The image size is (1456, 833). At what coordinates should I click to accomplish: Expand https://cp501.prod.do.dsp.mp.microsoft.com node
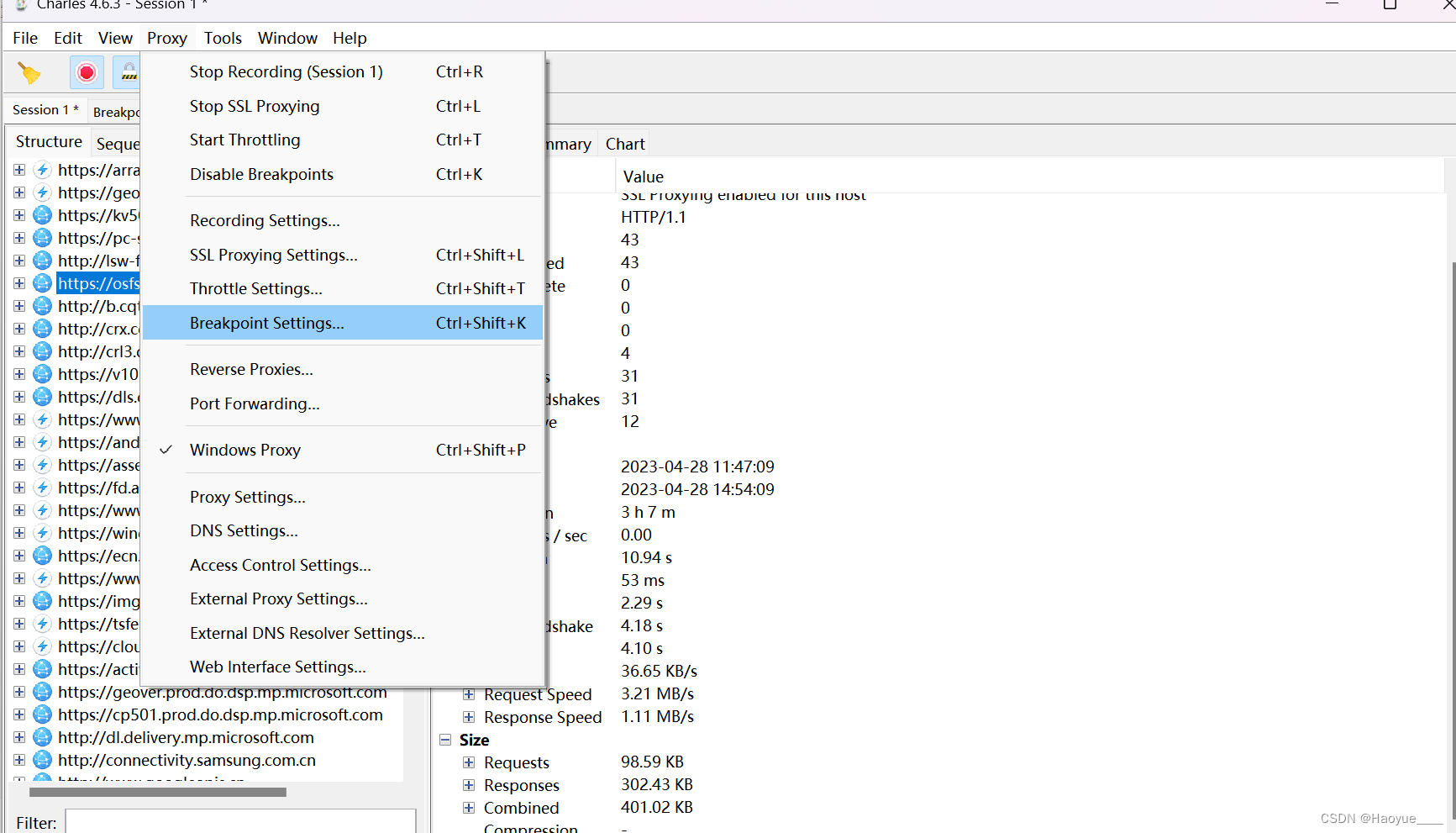click(19, 714)
